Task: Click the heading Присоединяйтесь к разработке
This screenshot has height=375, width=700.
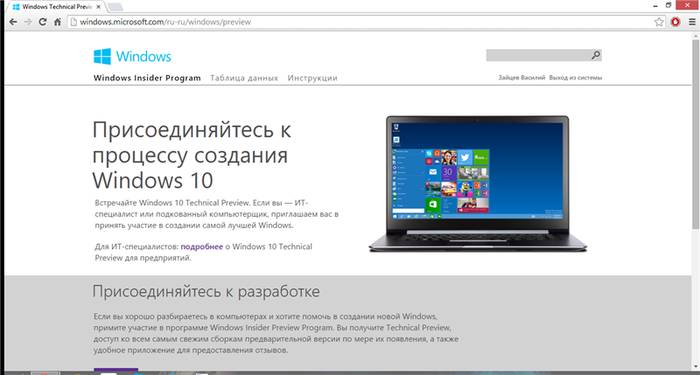Action: (x=206, y=292)
